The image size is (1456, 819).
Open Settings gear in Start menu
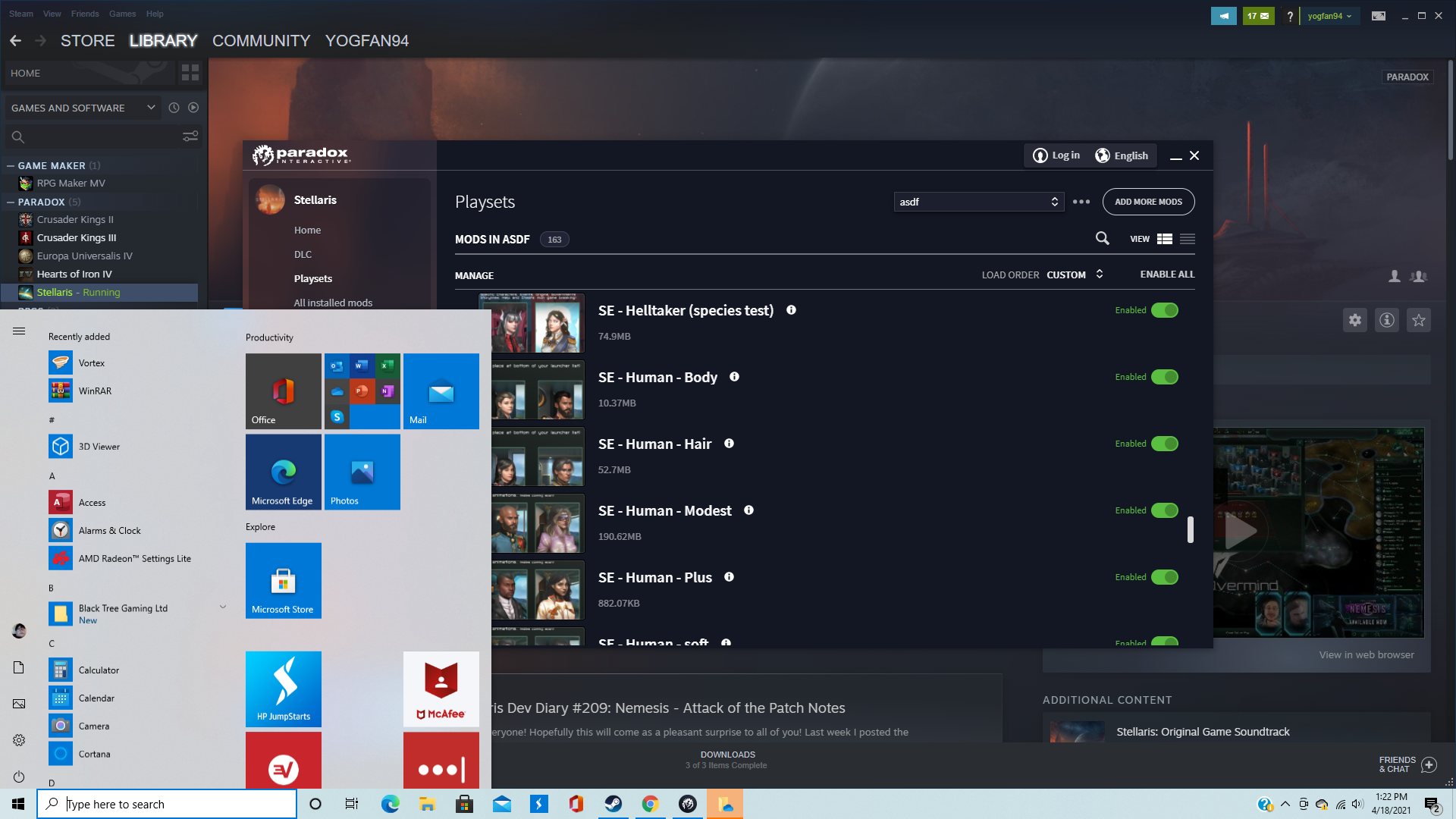[19, 740]
